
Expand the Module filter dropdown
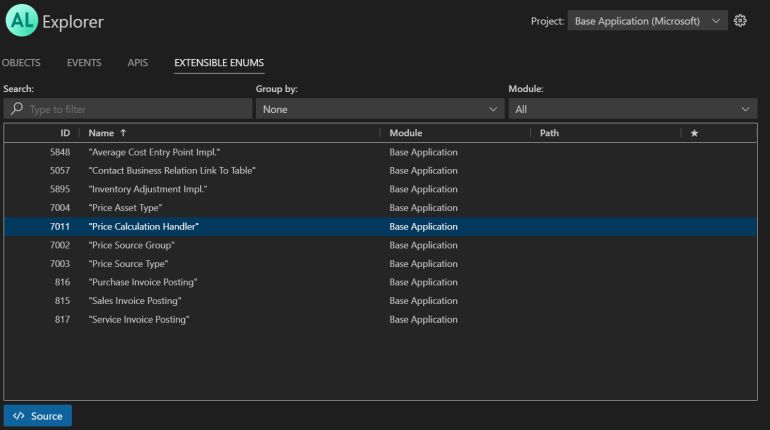click(632, 109)
